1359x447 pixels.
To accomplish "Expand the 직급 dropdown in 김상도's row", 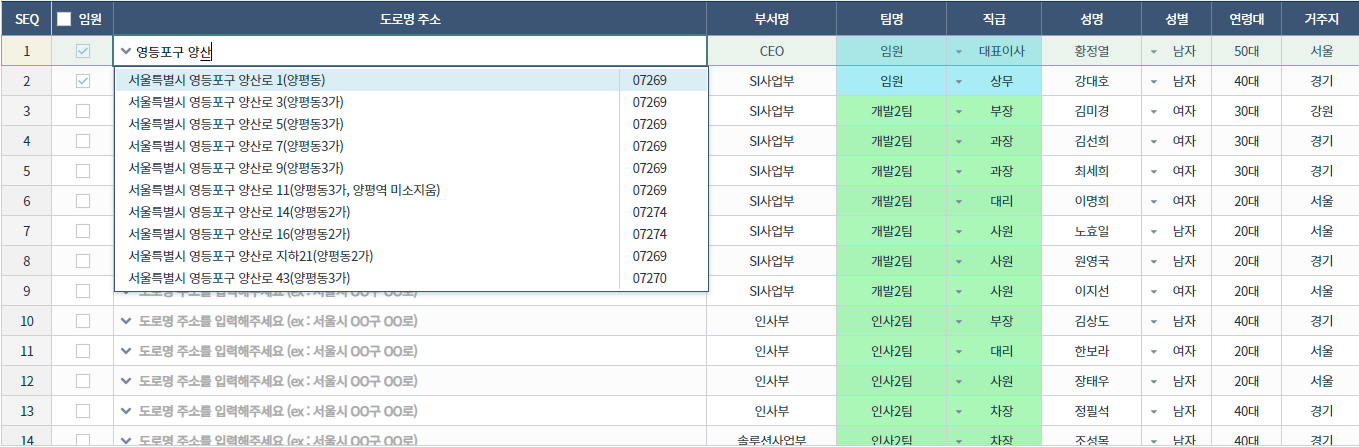I will pyautogui.click(x=959, y=321).
